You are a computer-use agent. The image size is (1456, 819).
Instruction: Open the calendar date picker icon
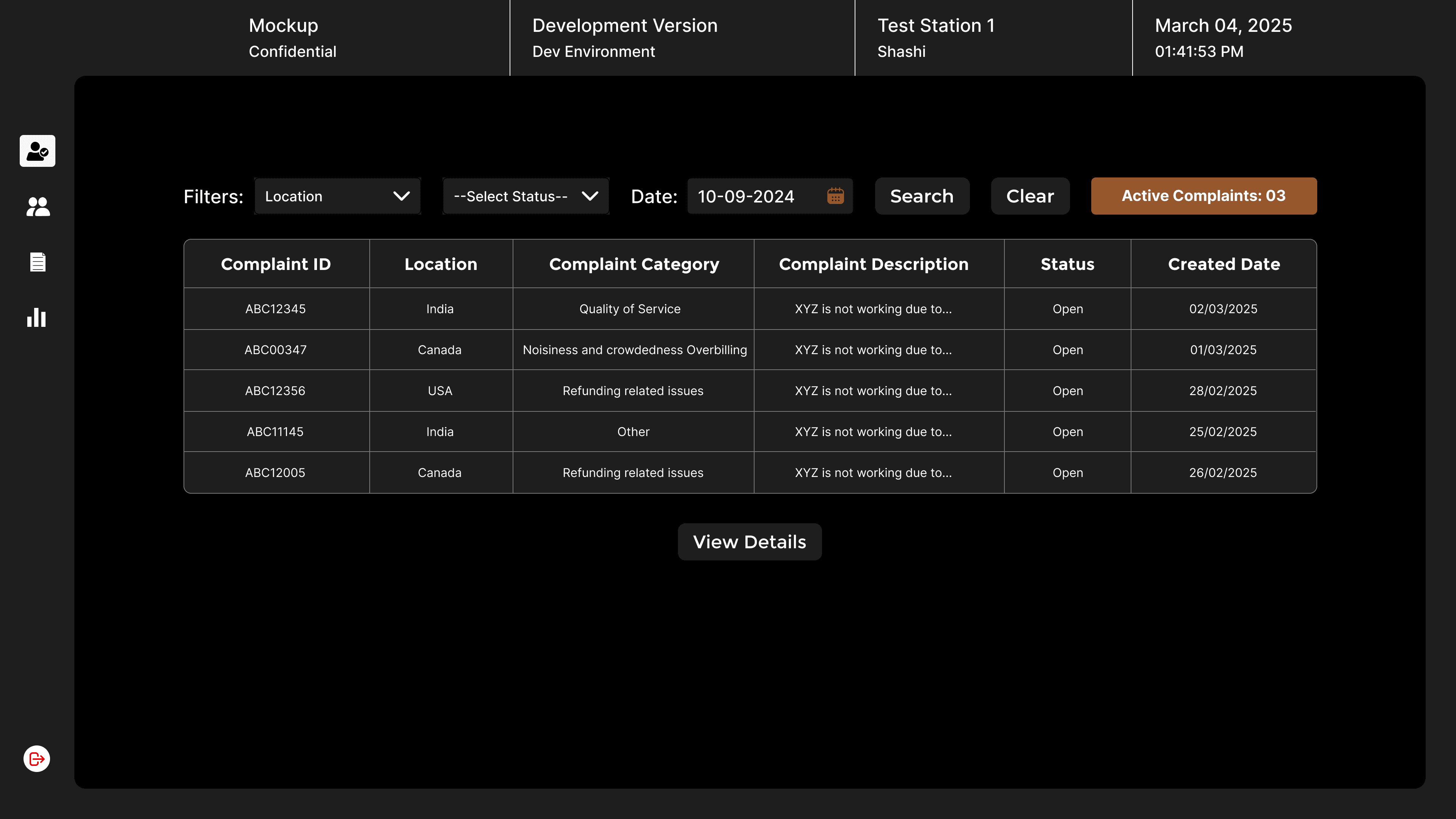point(835,196)
